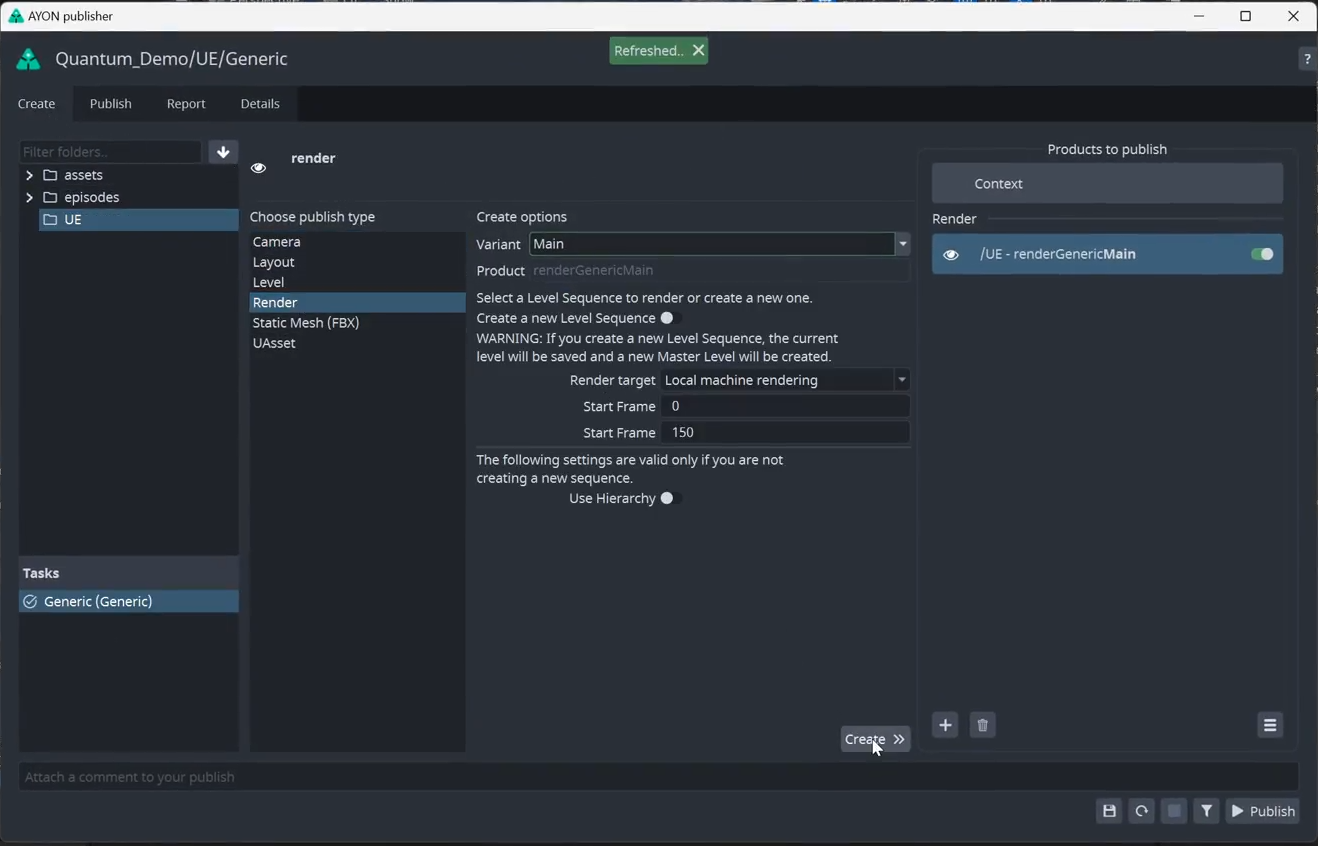
Task: Click the Quantum_Demo/UE/Generic context title
Action: pyautogui.click(x=171, y=59)
